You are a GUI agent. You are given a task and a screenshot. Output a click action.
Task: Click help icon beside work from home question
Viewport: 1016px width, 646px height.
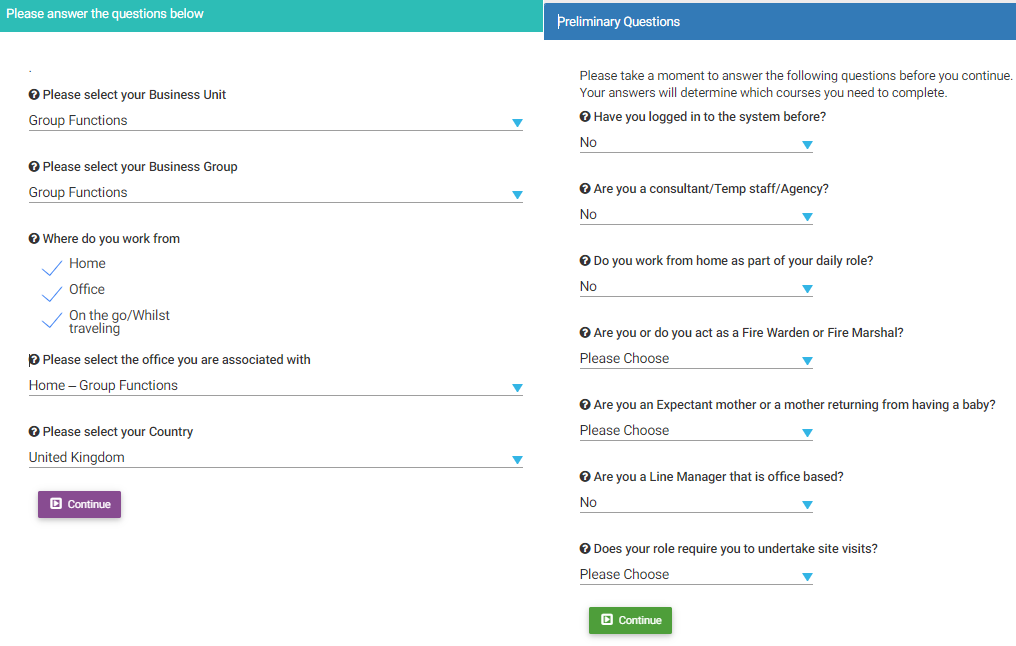tap(585, 260)
